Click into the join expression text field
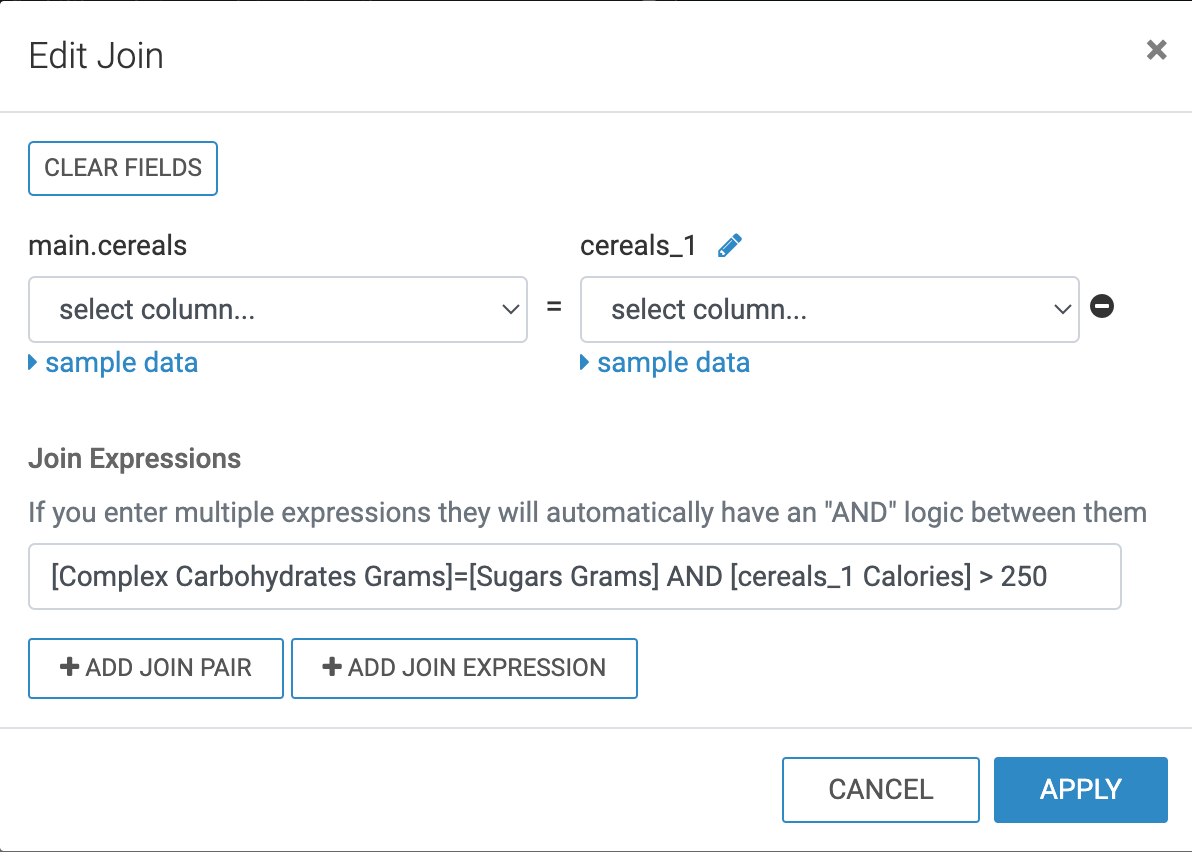This screenshot has width=1192, height=852. [575, 577]
